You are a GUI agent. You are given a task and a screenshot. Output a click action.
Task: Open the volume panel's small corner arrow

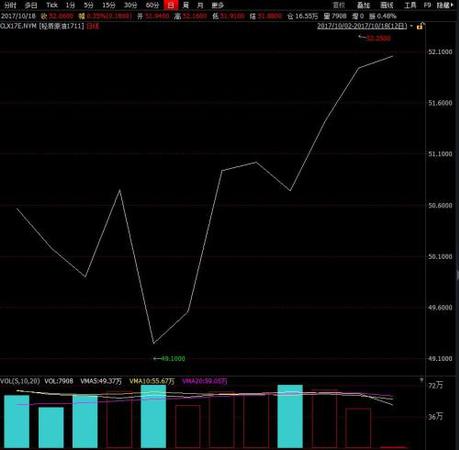point(421,380)
